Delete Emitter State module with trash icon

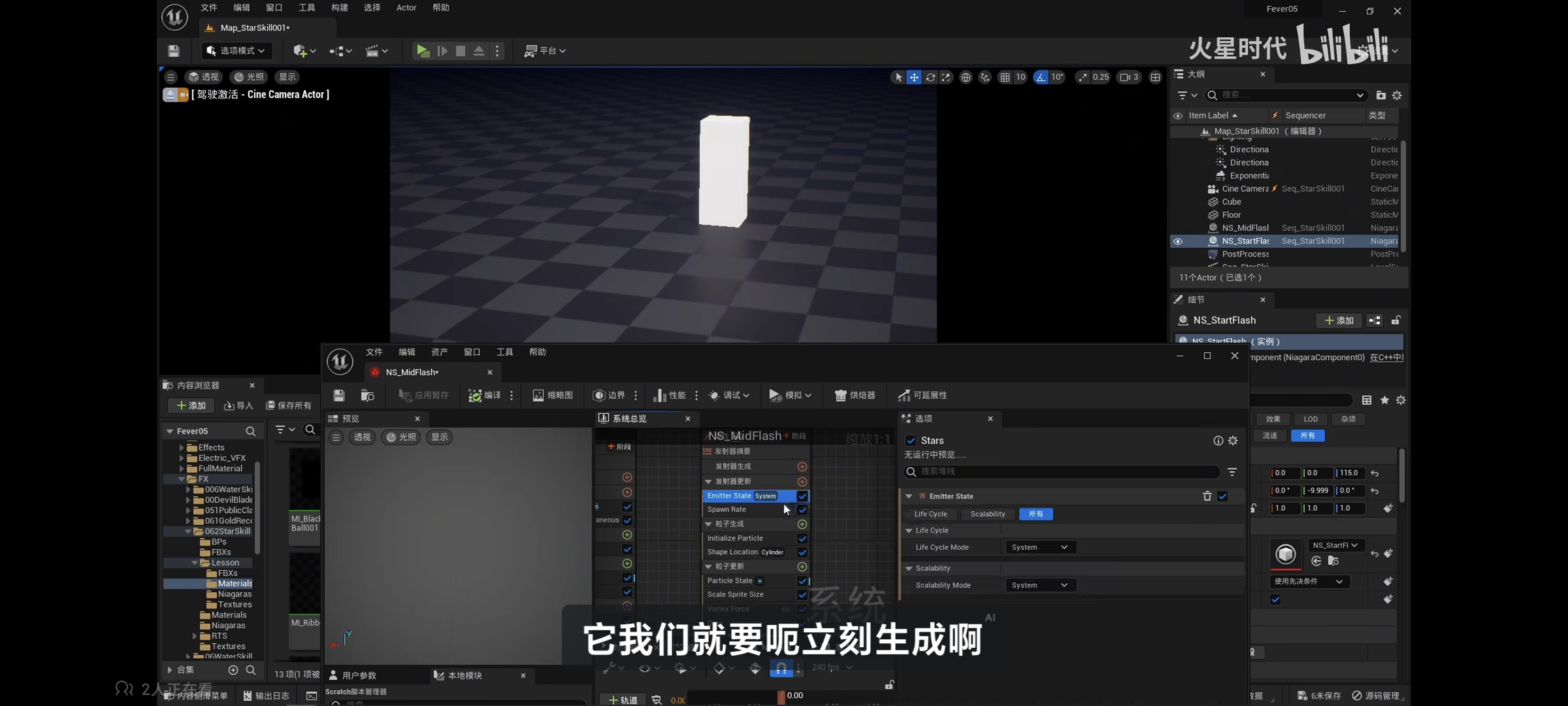(1207, 496)
